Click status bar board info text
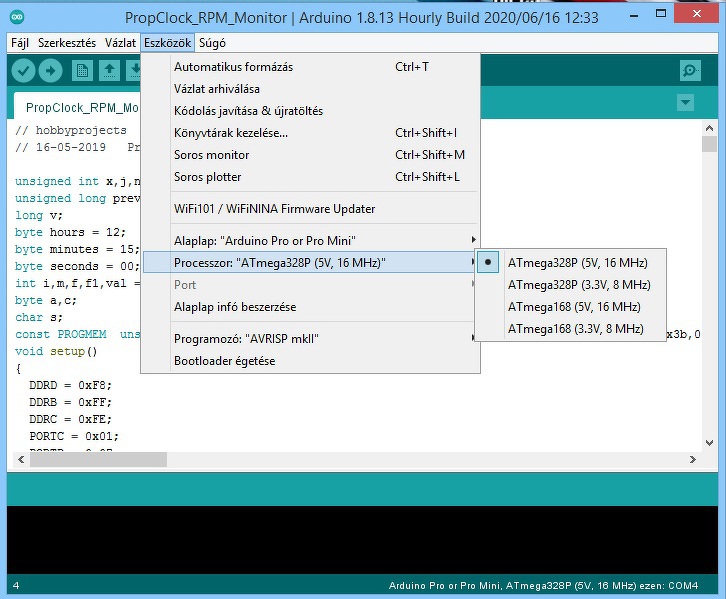This screenshot has height=599, width=726. (543, 586)
